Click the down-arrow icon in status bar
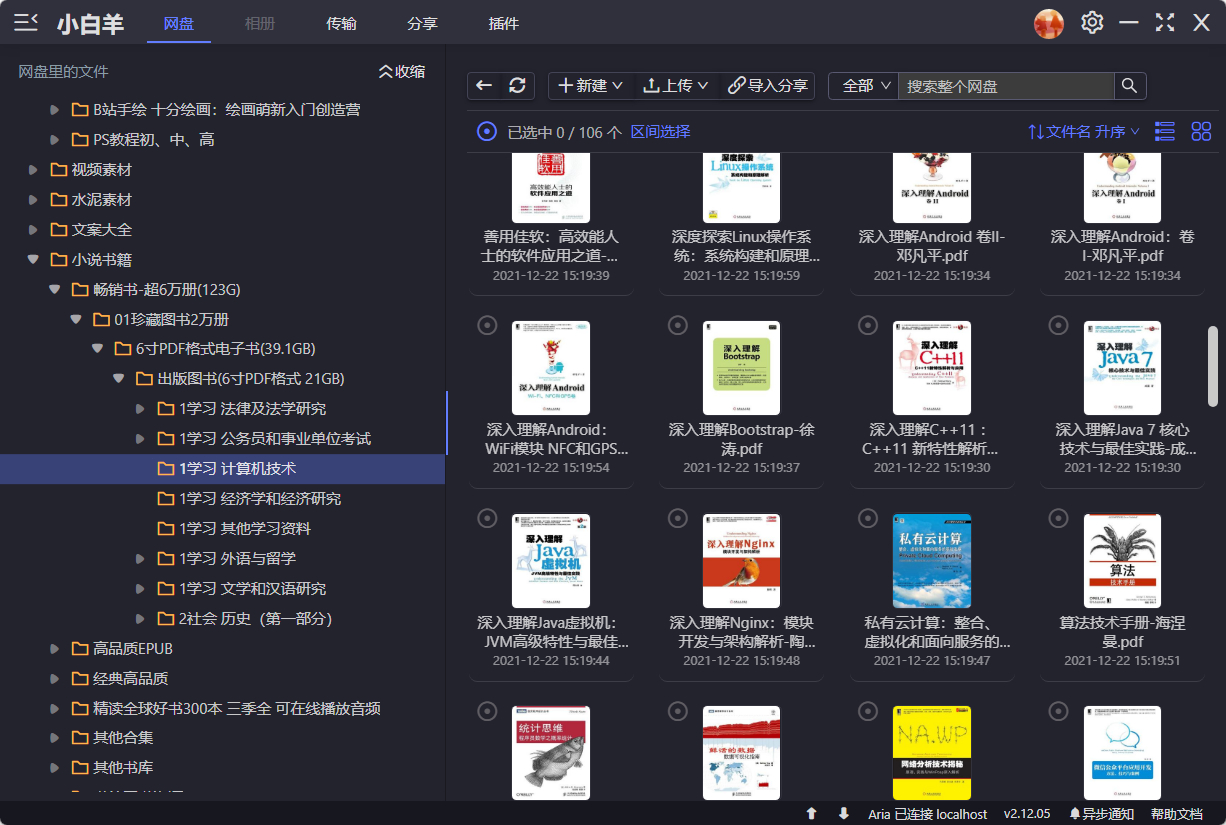The height and width of the screenshot is (825, 1226). [844, 813]
